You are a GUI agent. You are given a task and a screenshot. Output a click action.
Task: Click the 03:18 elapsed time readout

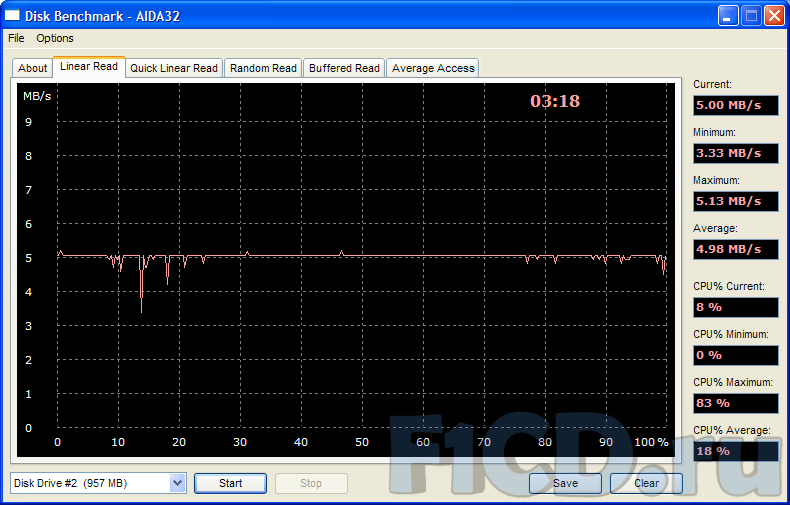[555, 101]
